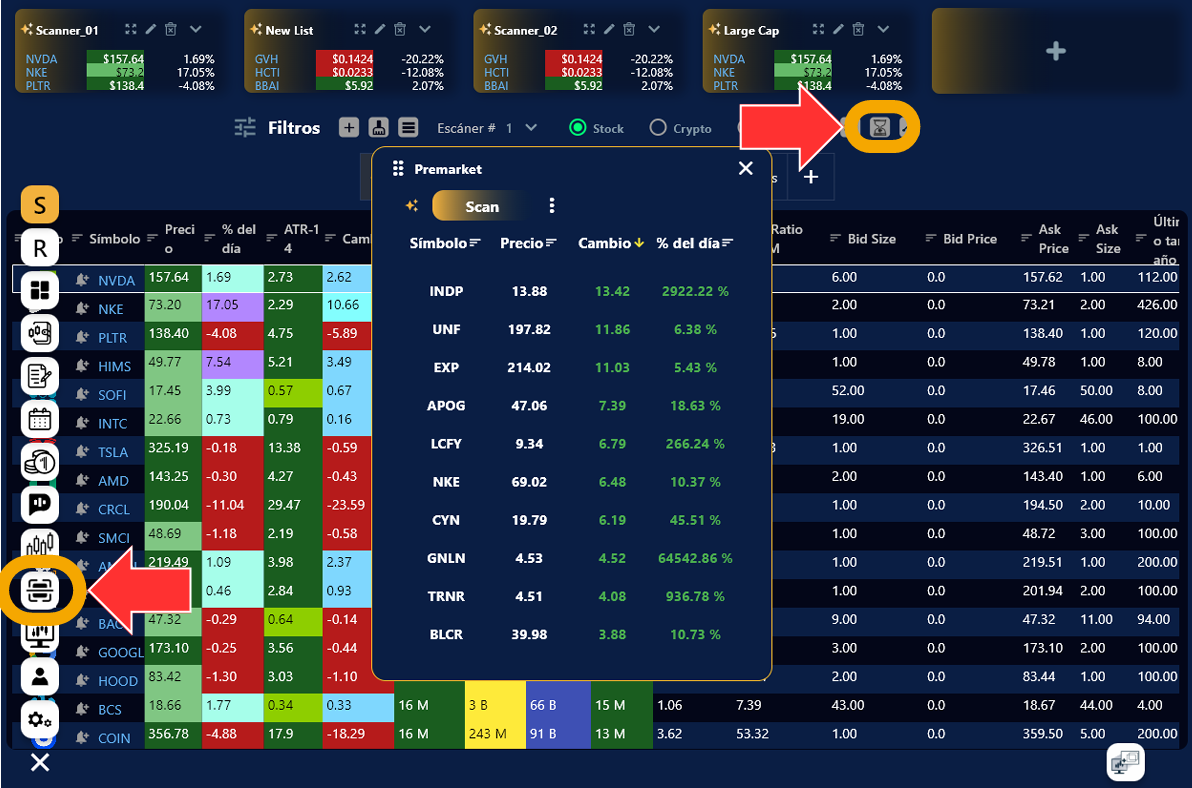Open the scanner icon in the left sidebar
The image size is (1192, 788).
(41, 591)
